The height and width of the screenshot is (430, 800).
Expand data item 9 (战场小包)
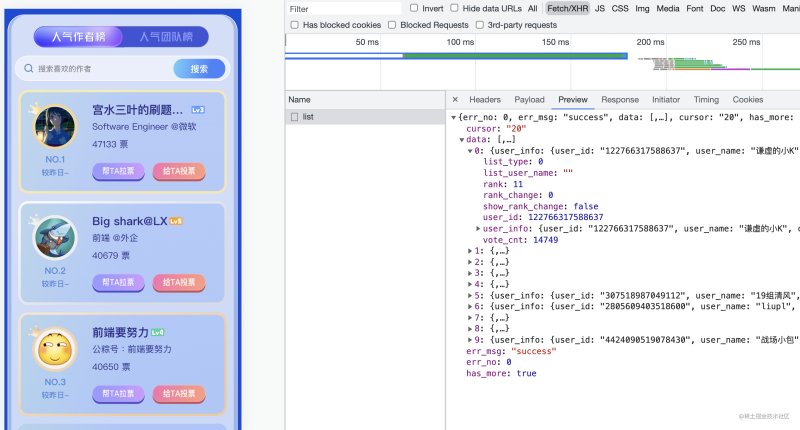tap(470, 340)
